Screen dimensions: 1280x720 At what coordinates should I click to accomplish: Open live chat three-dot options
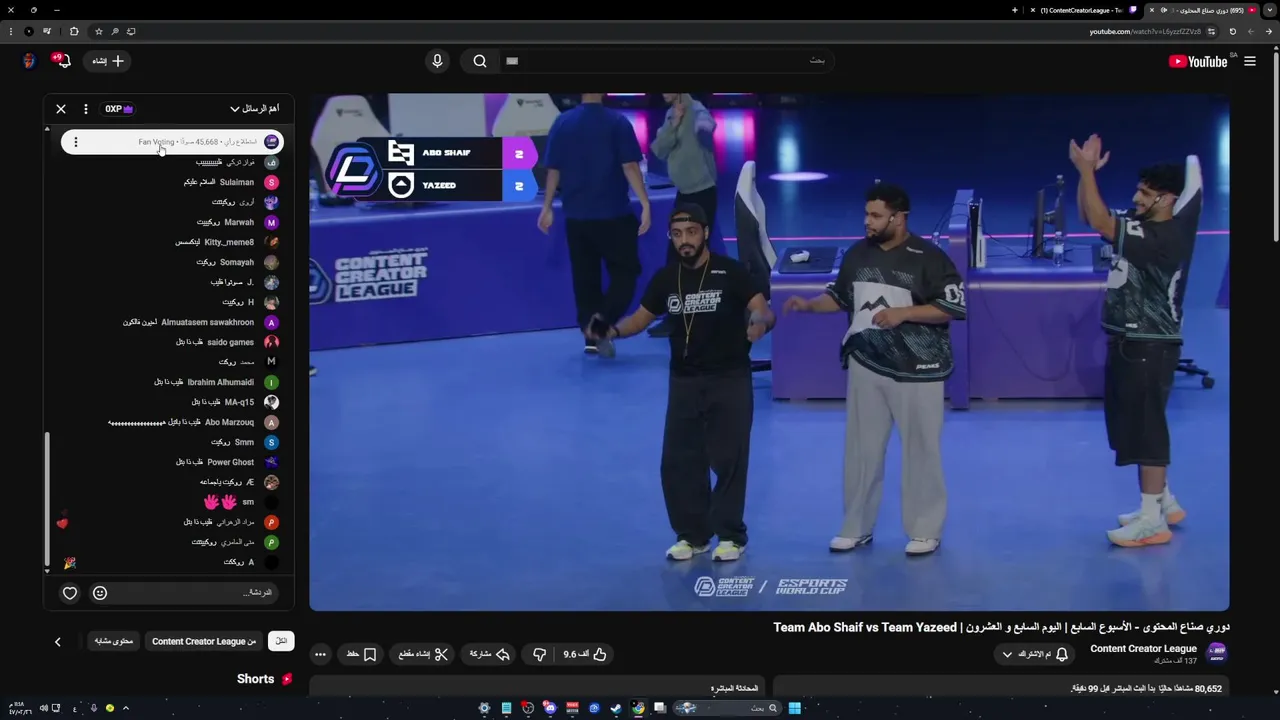(x=86, y=109)
